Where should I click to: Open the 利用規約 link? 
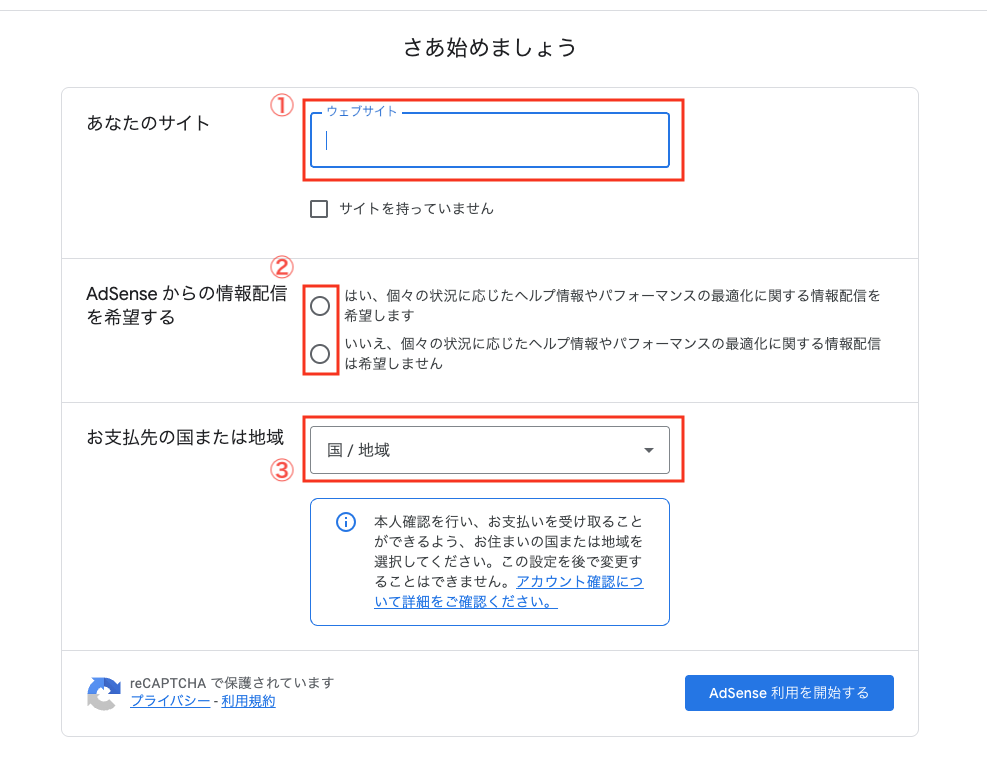click(x=248, y=702)
